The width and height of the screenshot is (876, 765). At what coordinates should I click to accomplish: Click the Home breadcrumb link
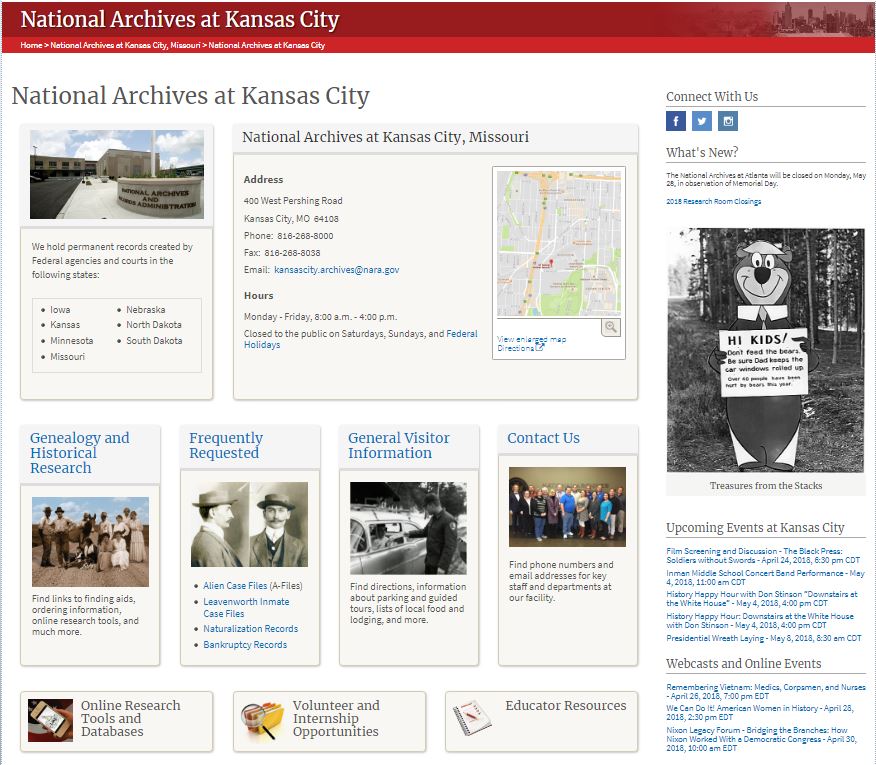[31, 45]
